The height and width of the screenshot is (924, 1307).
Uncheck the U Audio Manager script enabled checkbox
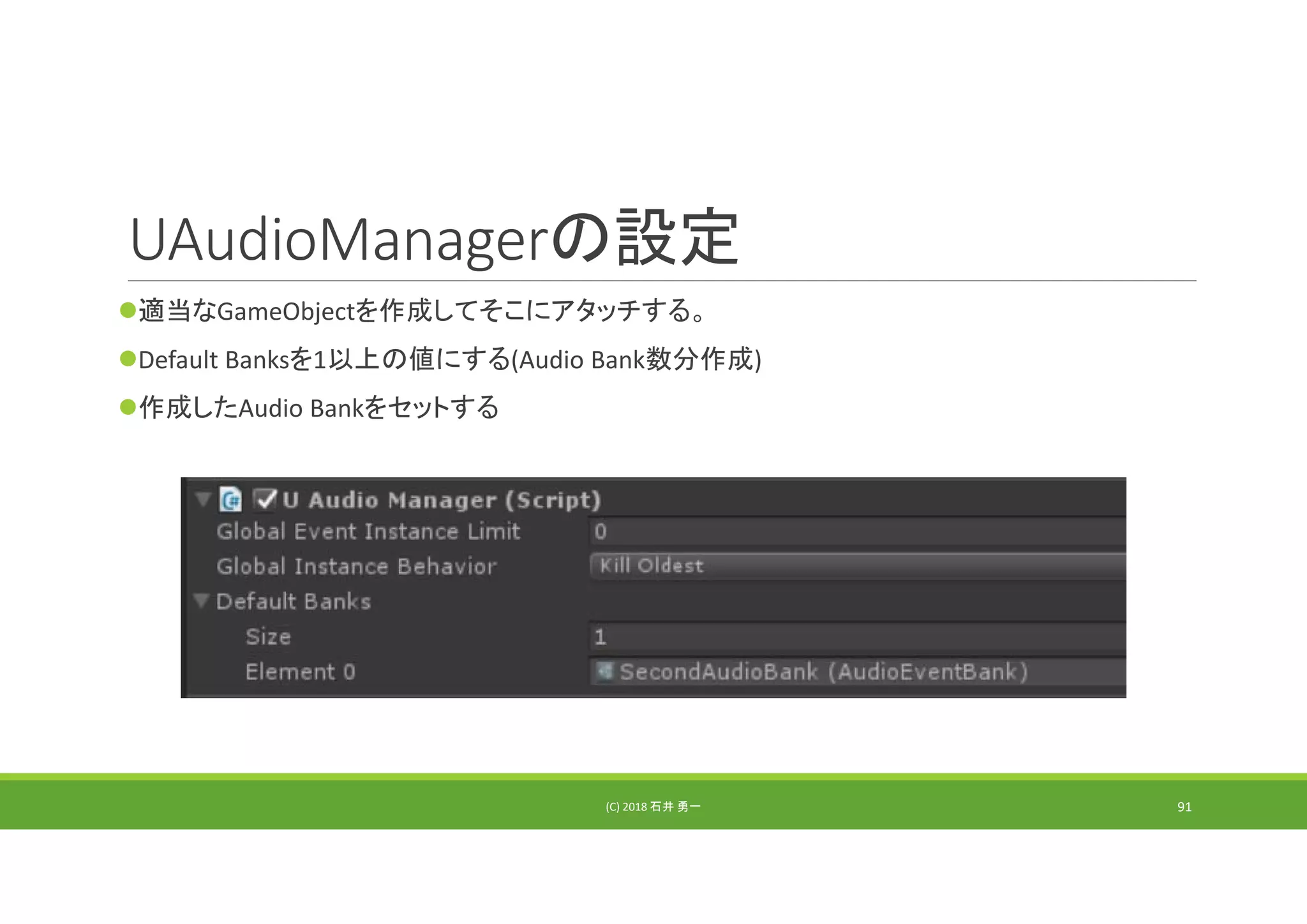(x=264, y=499)
